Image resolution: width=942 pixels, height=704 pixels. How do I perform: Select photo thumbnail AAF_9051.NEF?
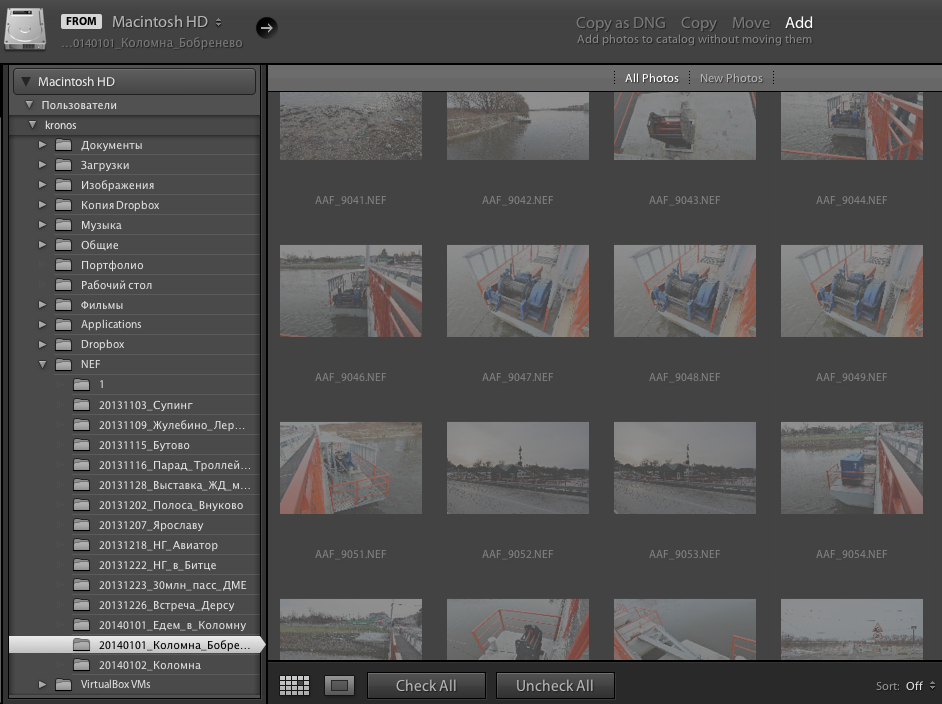pyautogui.click(x=351, y=468)
